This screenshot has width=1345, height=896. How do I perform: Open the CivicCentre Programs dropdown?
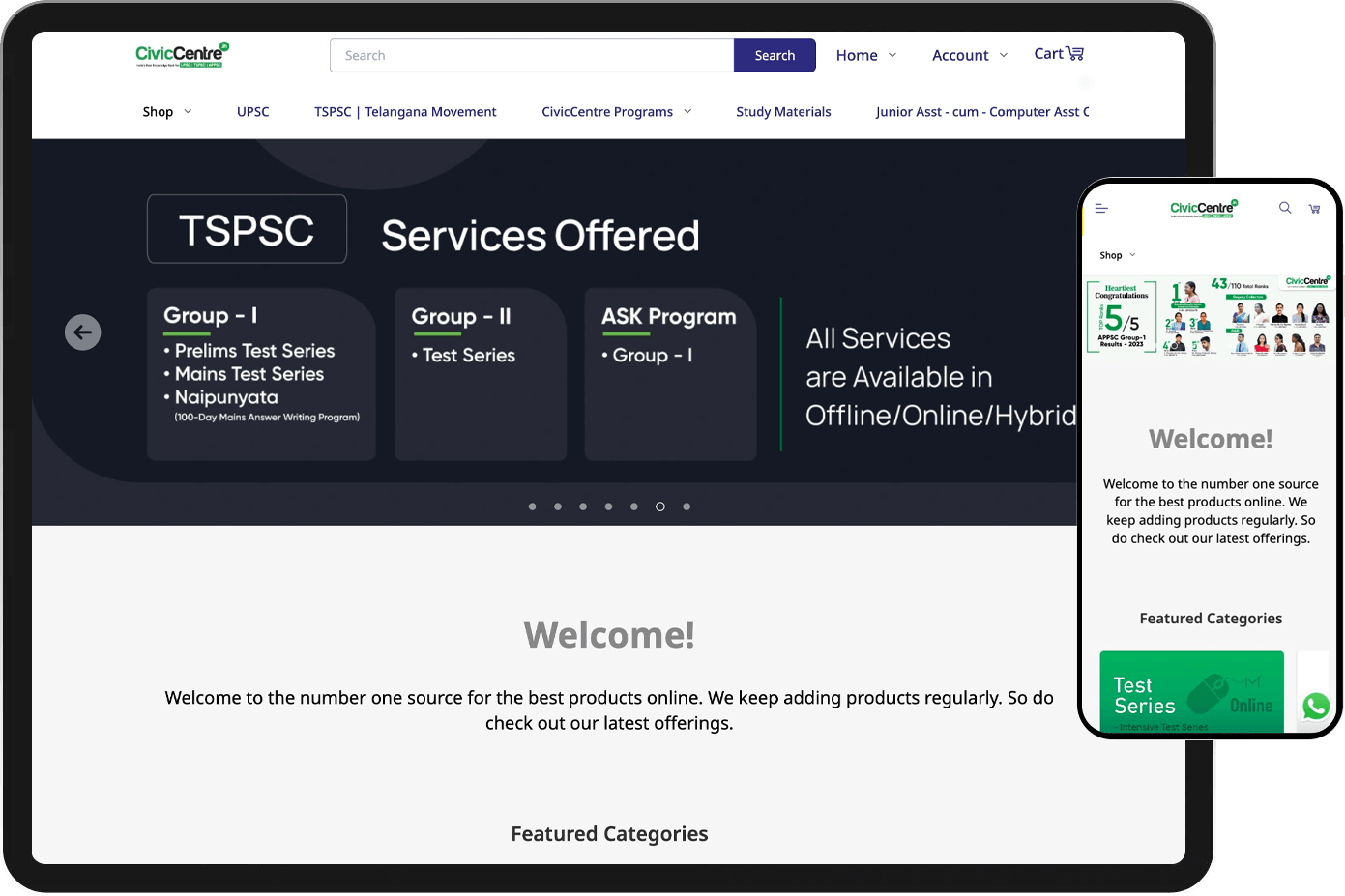click(616, 112)
